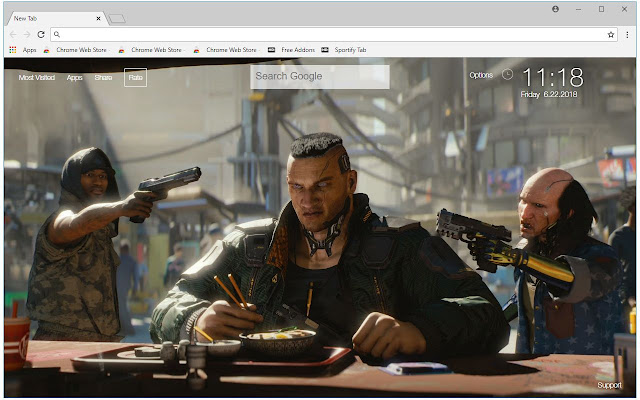Viewport: 640px width, 400px height.
Task: Click the clock icon next to Options
Action: pyautogui.click(x=507, y=74)
